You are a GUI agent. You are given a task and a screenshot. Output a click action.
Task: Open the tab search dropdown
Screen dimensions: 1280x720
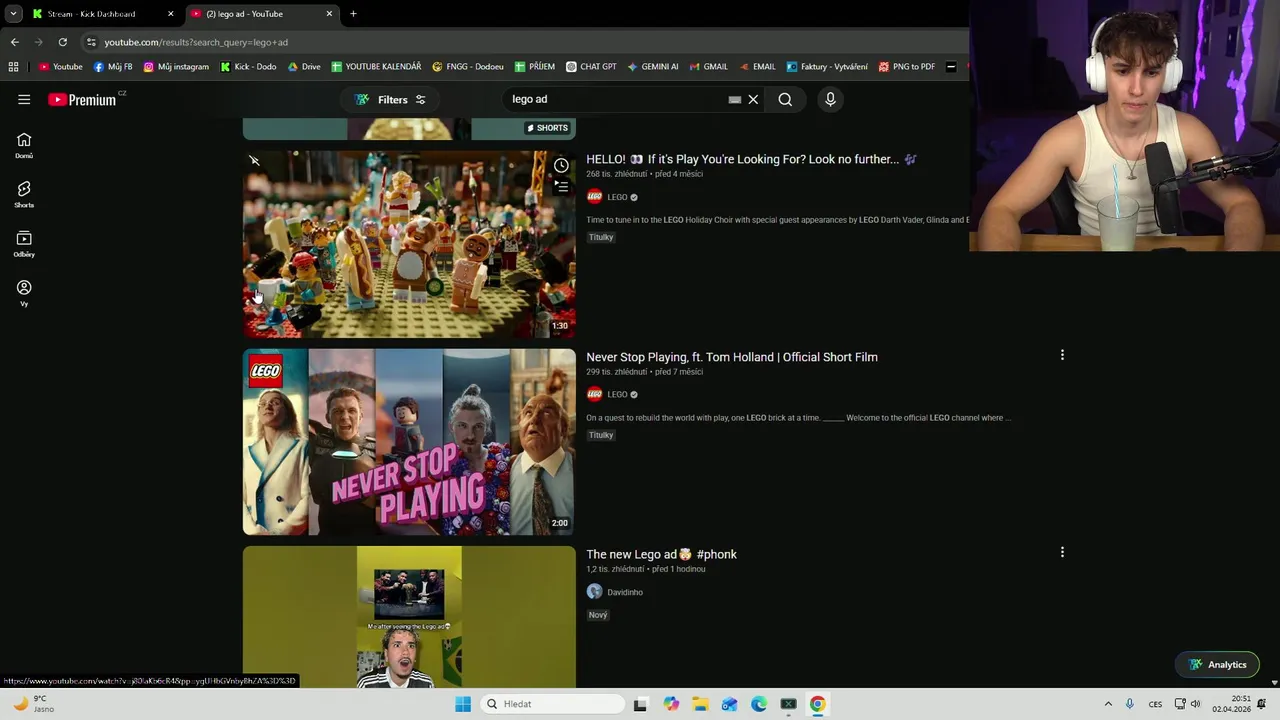pyautogui.click(x=13, y=14)
